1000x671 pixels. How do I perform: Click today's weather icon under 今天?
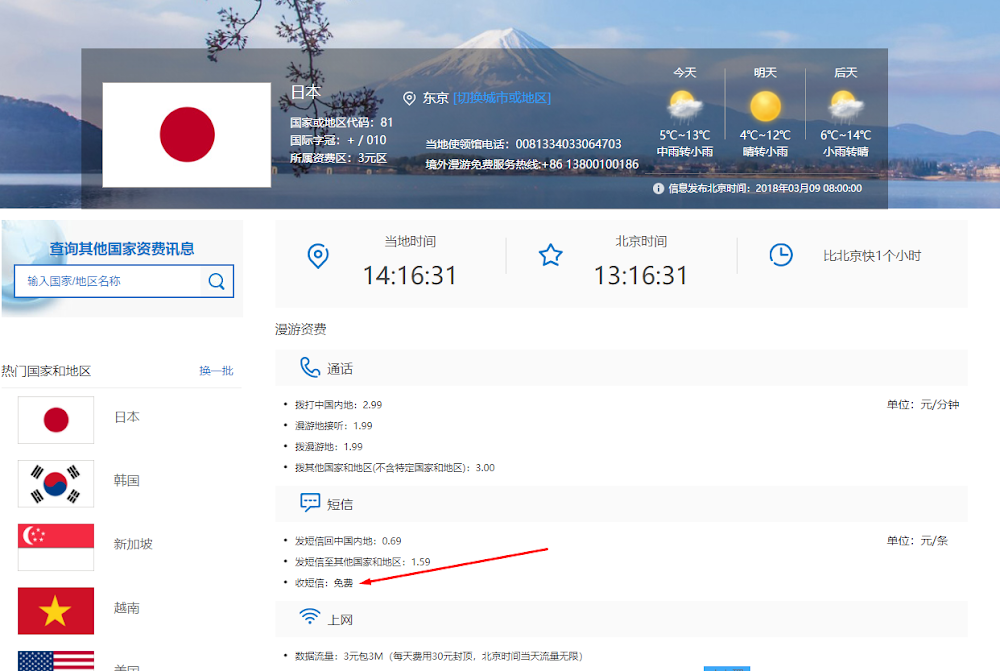684,107
